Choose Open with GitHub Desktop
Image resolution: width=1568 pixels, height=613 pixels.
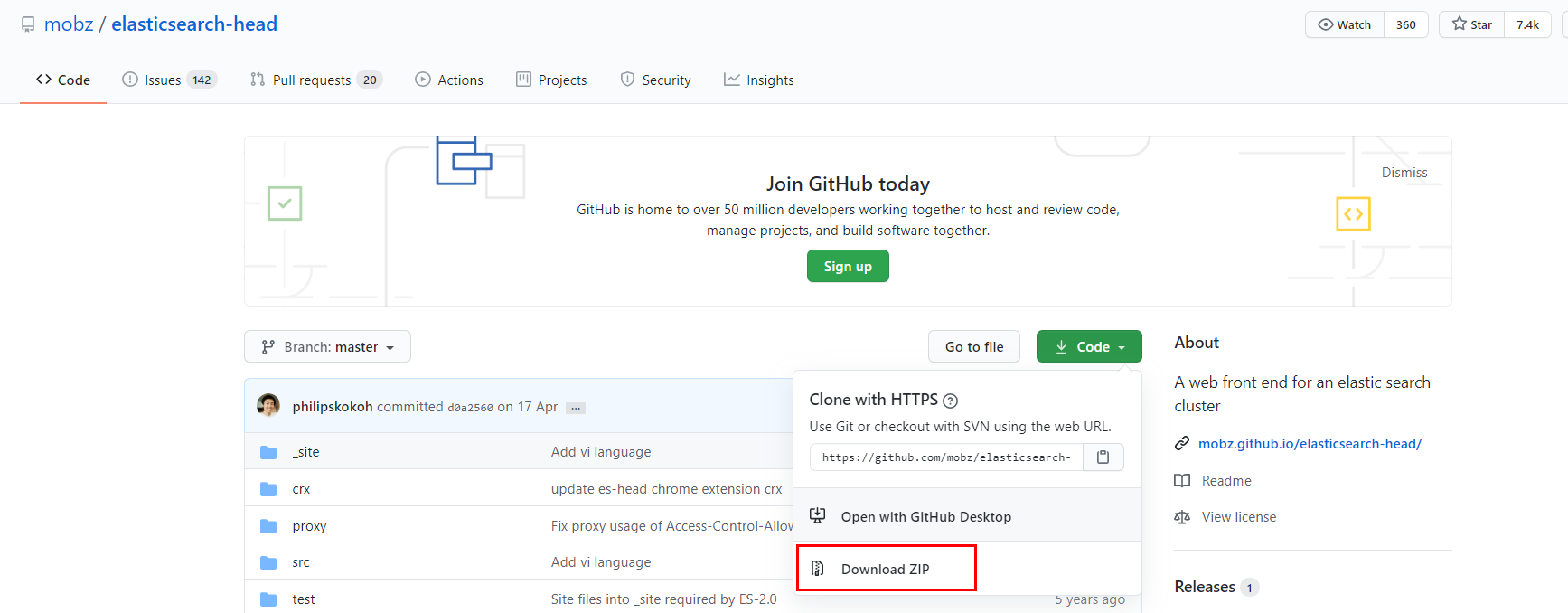pyautogui.click(x=968, y=516)
